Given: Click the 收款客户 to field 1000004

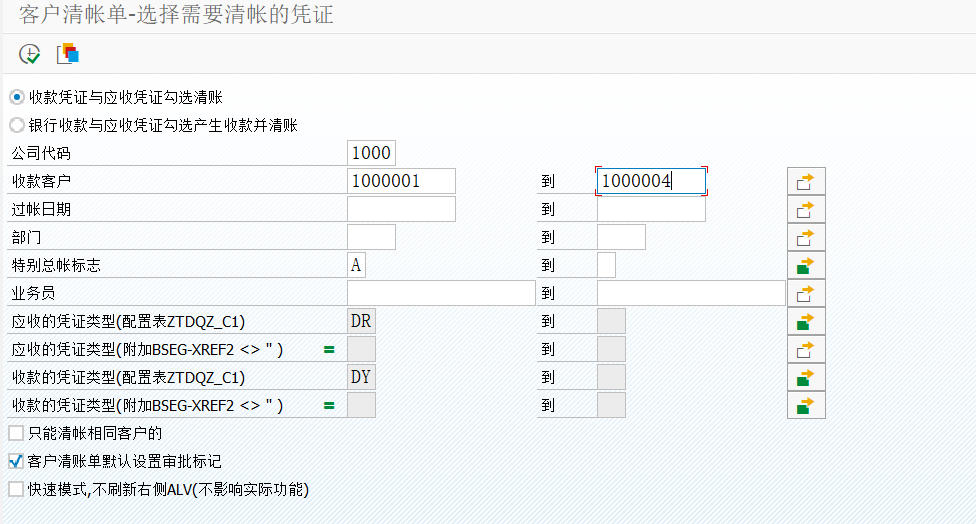Looking at the screenshot, I should tap(651, 181).
